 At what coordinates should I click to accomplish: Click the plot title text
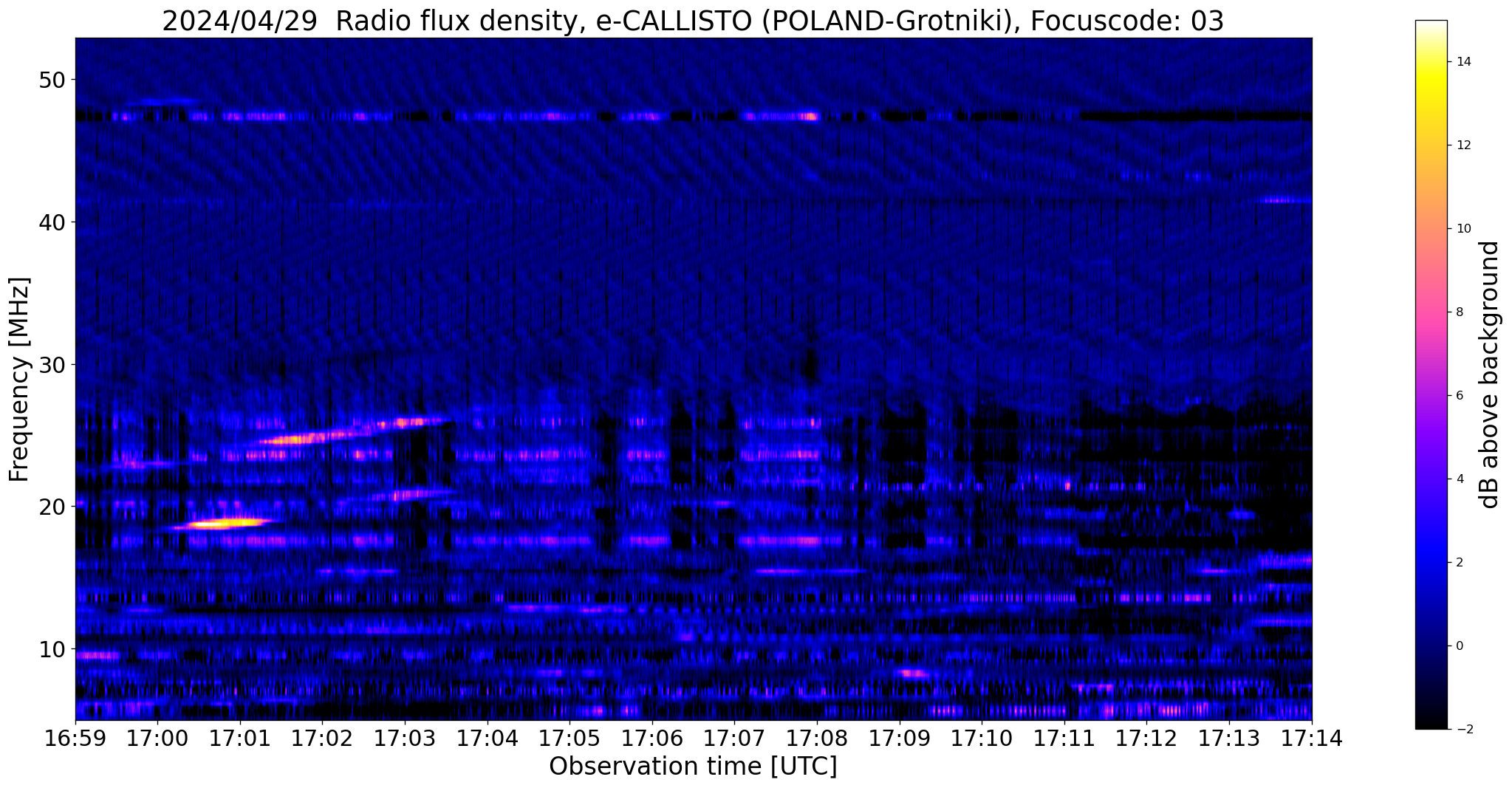click(693, 21)
